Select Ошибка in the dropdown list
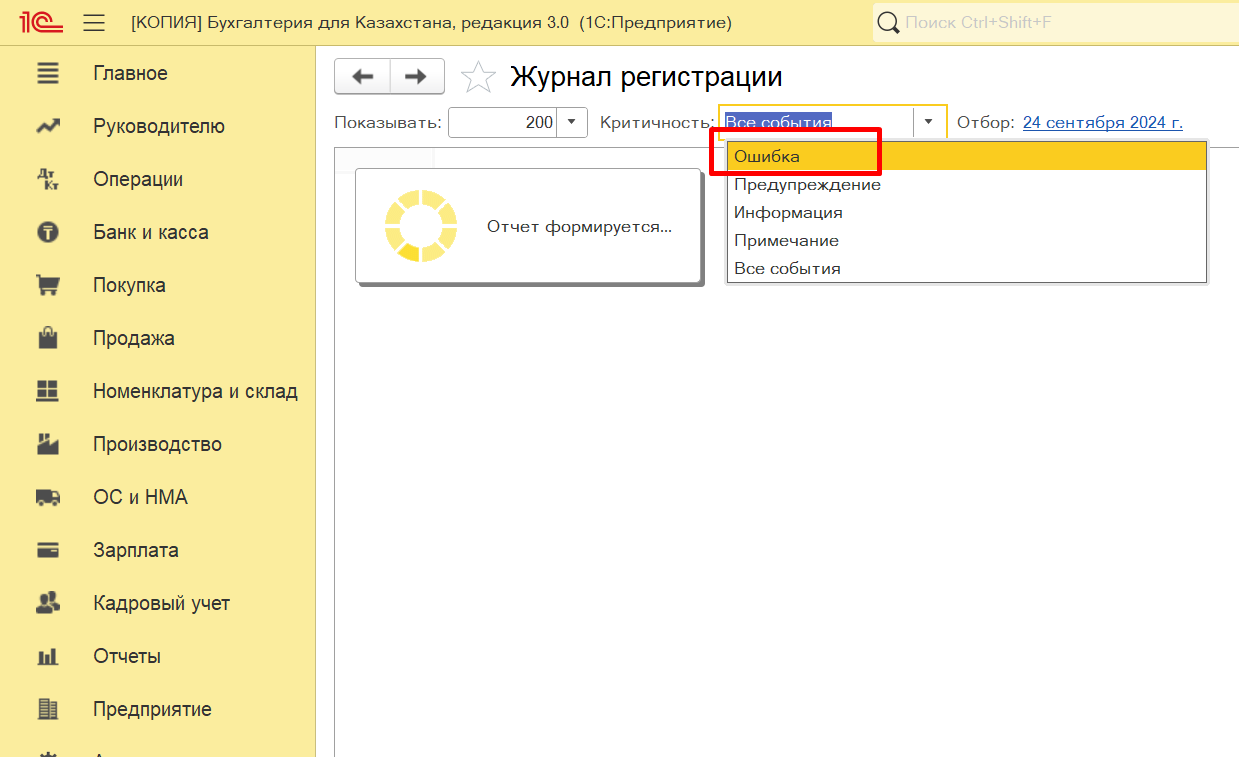 [967, 156]
